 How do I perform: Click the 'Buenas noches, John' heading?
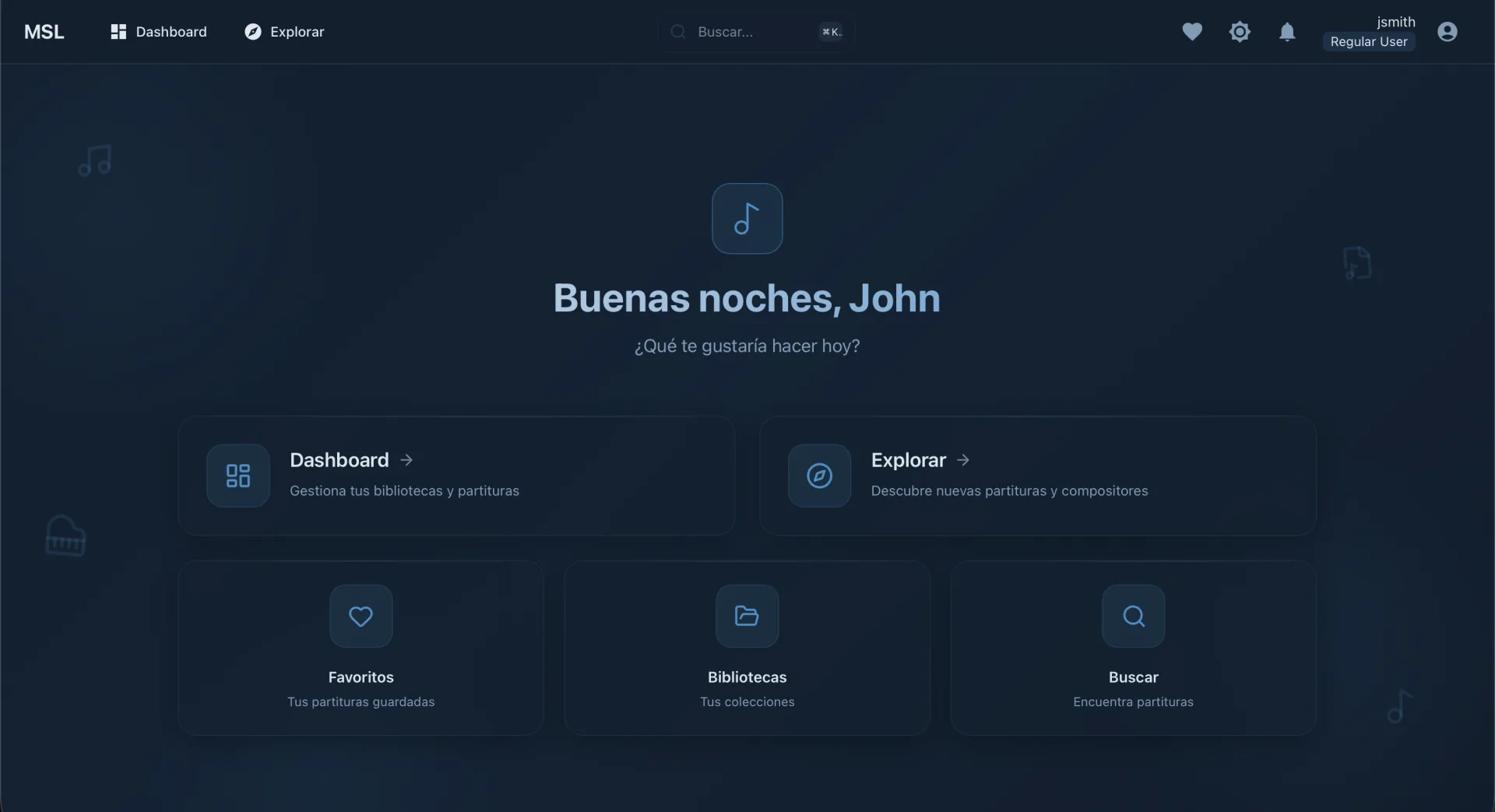tap(747, 298)
